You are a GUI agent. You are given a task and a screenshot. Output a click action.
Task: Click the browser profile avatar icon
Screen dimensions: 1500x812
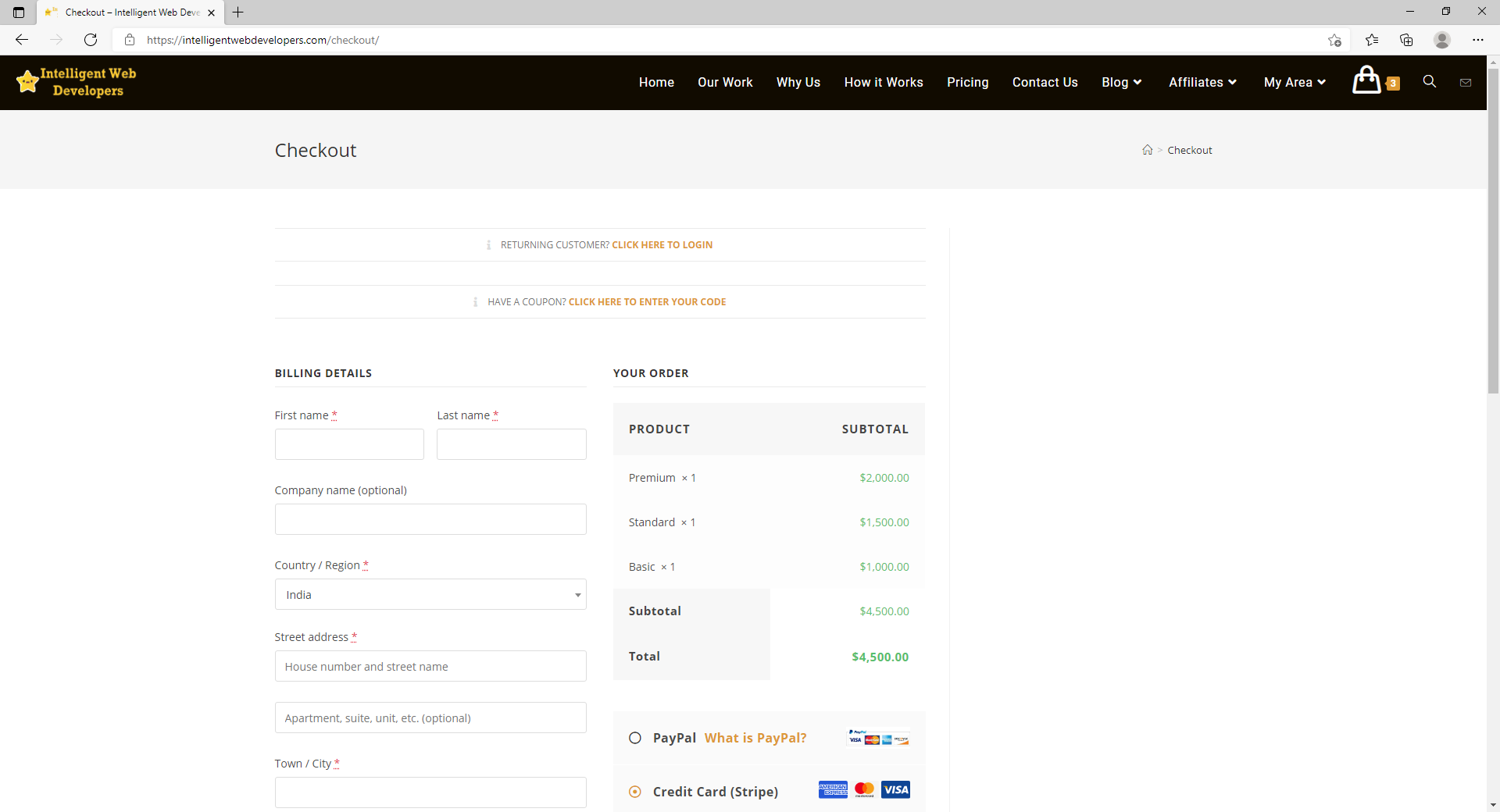[1441, 40]
